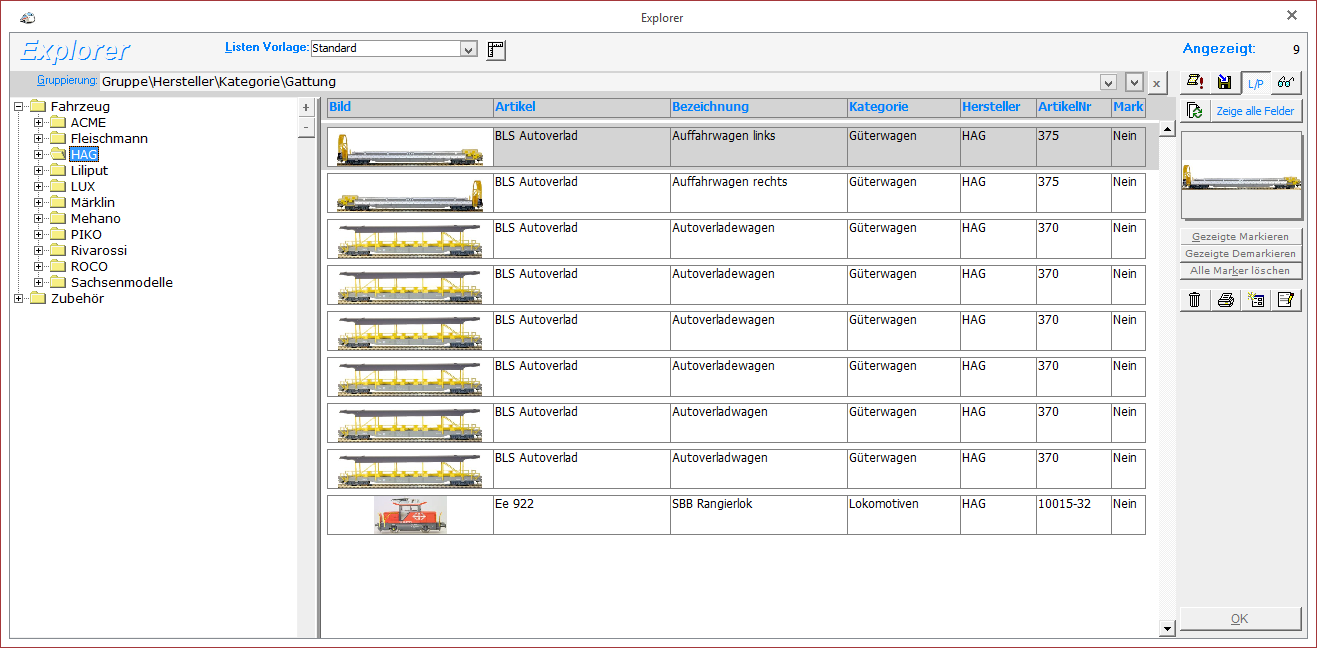
Task: Click the save disk icon
Action: tap(1224, 82)
